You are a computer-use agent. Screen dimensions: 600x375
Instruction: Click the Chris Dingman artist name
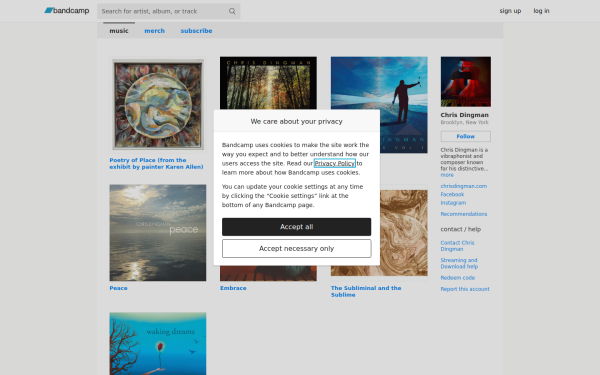[465, 115]
